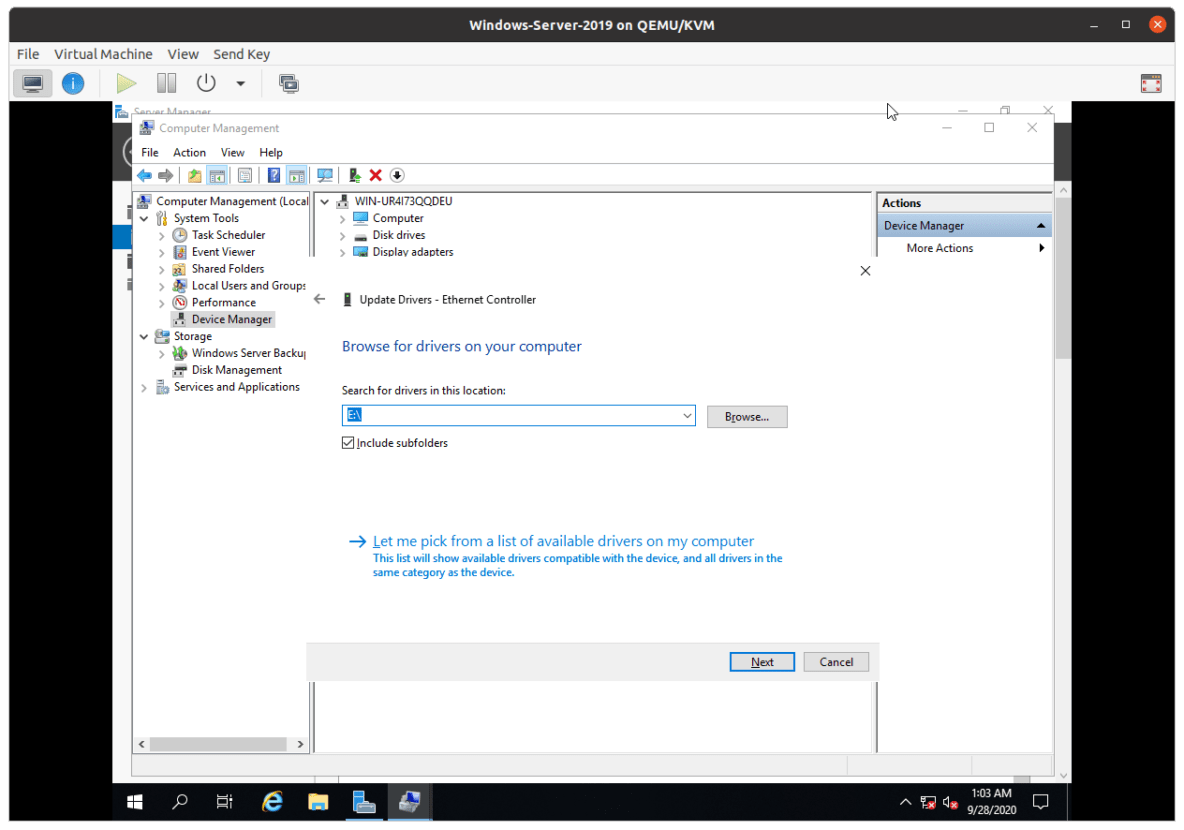Click the Scan for hardware changes icon
Viewport: 1184px width, 830px height.
coord(325,175)
